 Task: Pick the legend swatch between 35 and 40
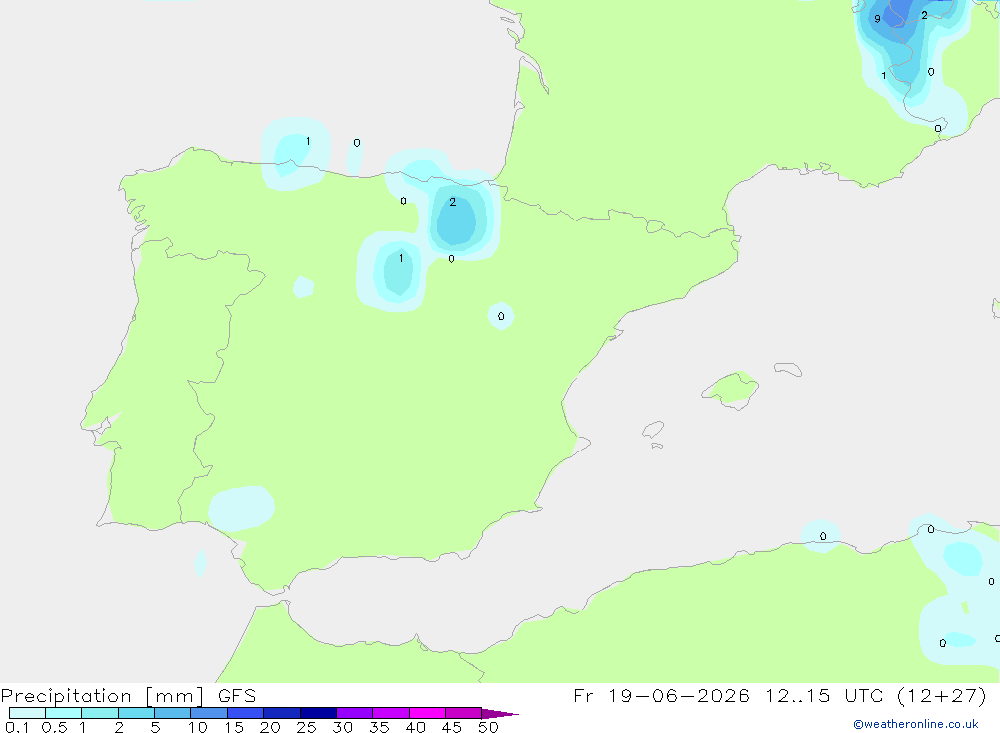(390, 713)
